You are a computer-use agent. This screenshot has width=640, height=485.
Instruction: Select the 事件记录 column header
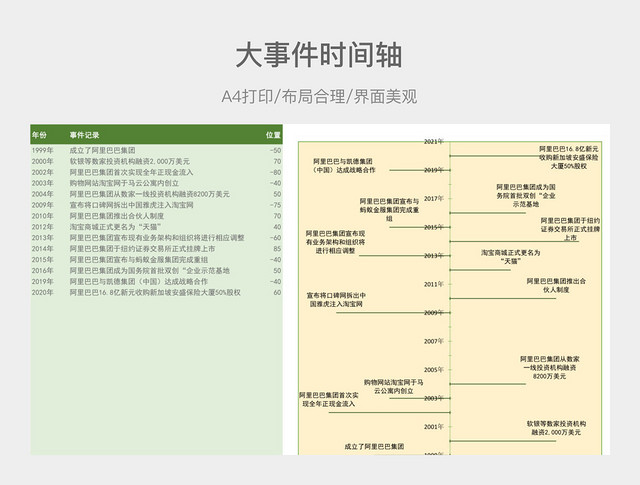coord(84,135)
